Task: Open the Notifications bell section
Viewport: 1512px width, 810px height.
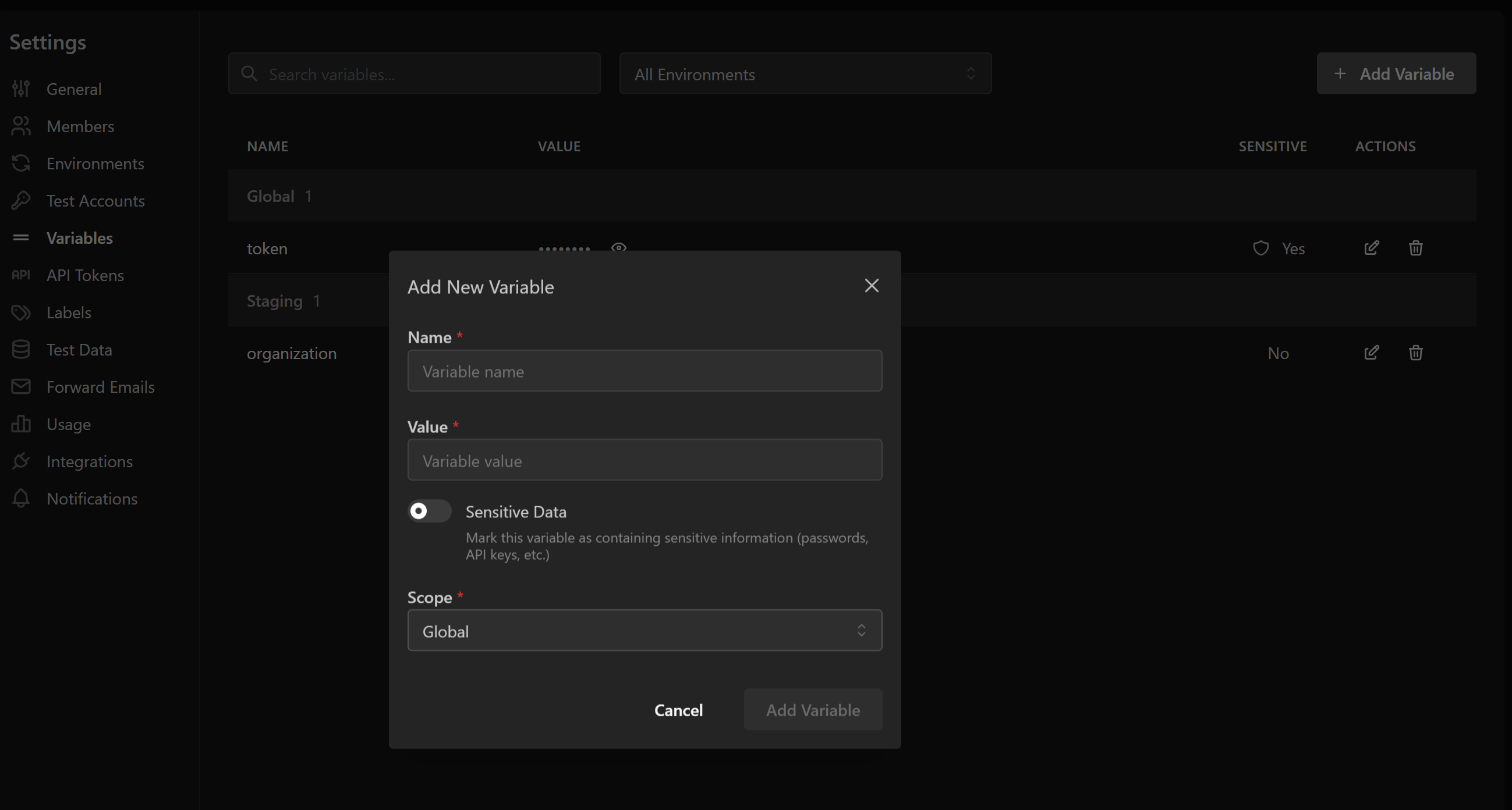Action: (91, 499)
